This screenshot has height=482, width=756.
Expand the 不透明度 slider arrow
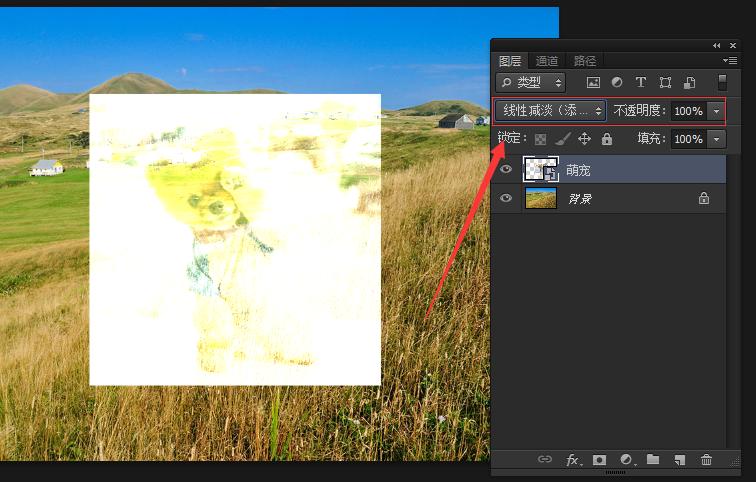tap(716, 111)
